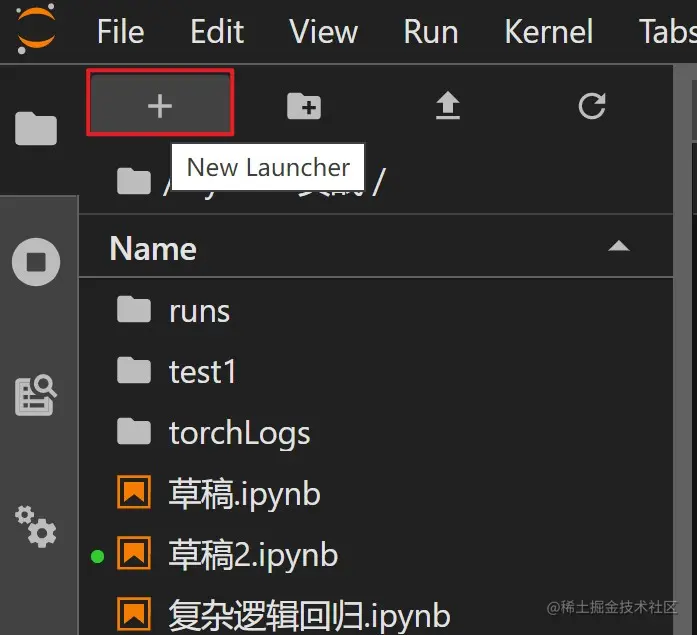
Task: Sort files by Name column header
Action: point(153,248)
